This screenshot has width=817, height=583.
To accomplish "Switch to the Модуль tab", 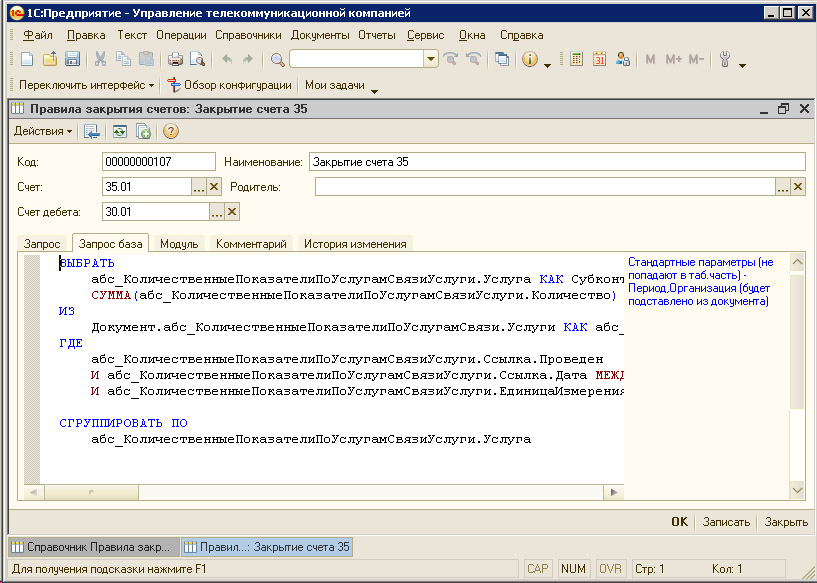I will pos(179,243).
